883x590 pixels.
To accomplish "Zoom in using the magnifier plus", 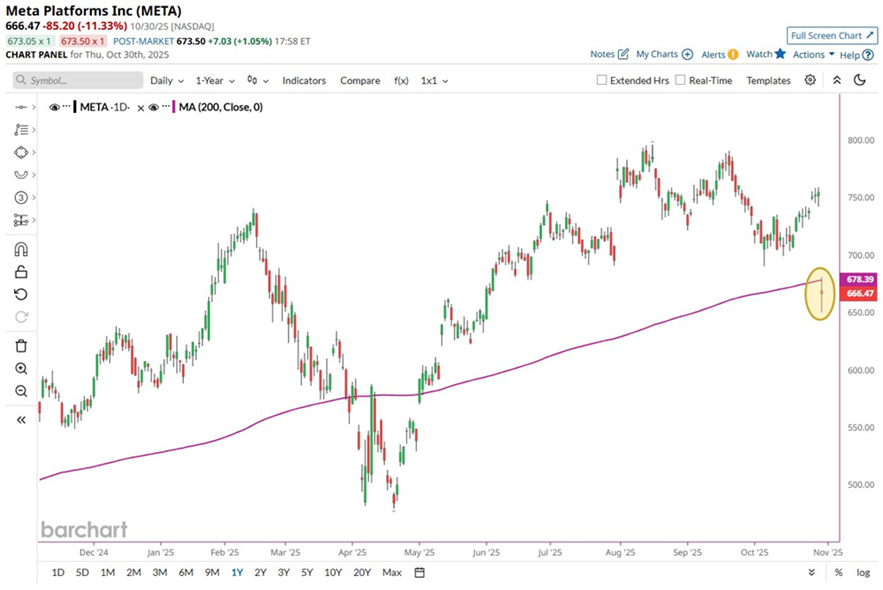I will click(21, 368).
